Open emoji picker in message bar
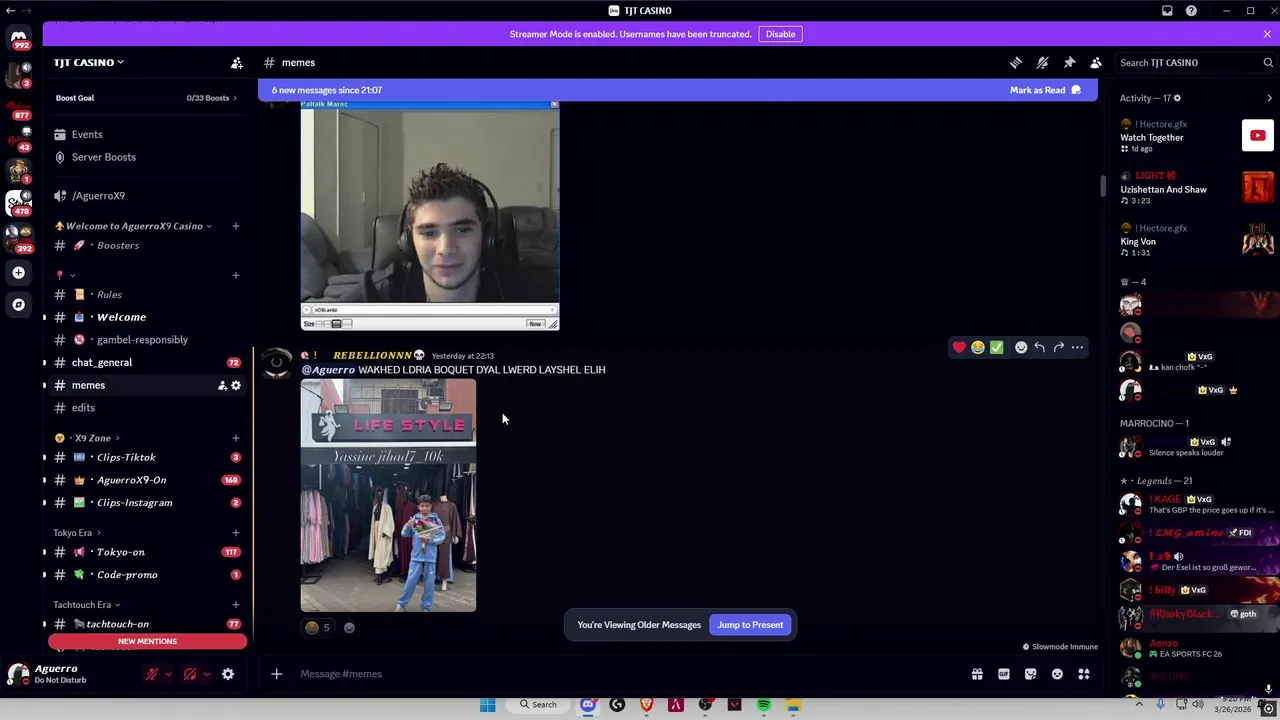 (1057, 674)
